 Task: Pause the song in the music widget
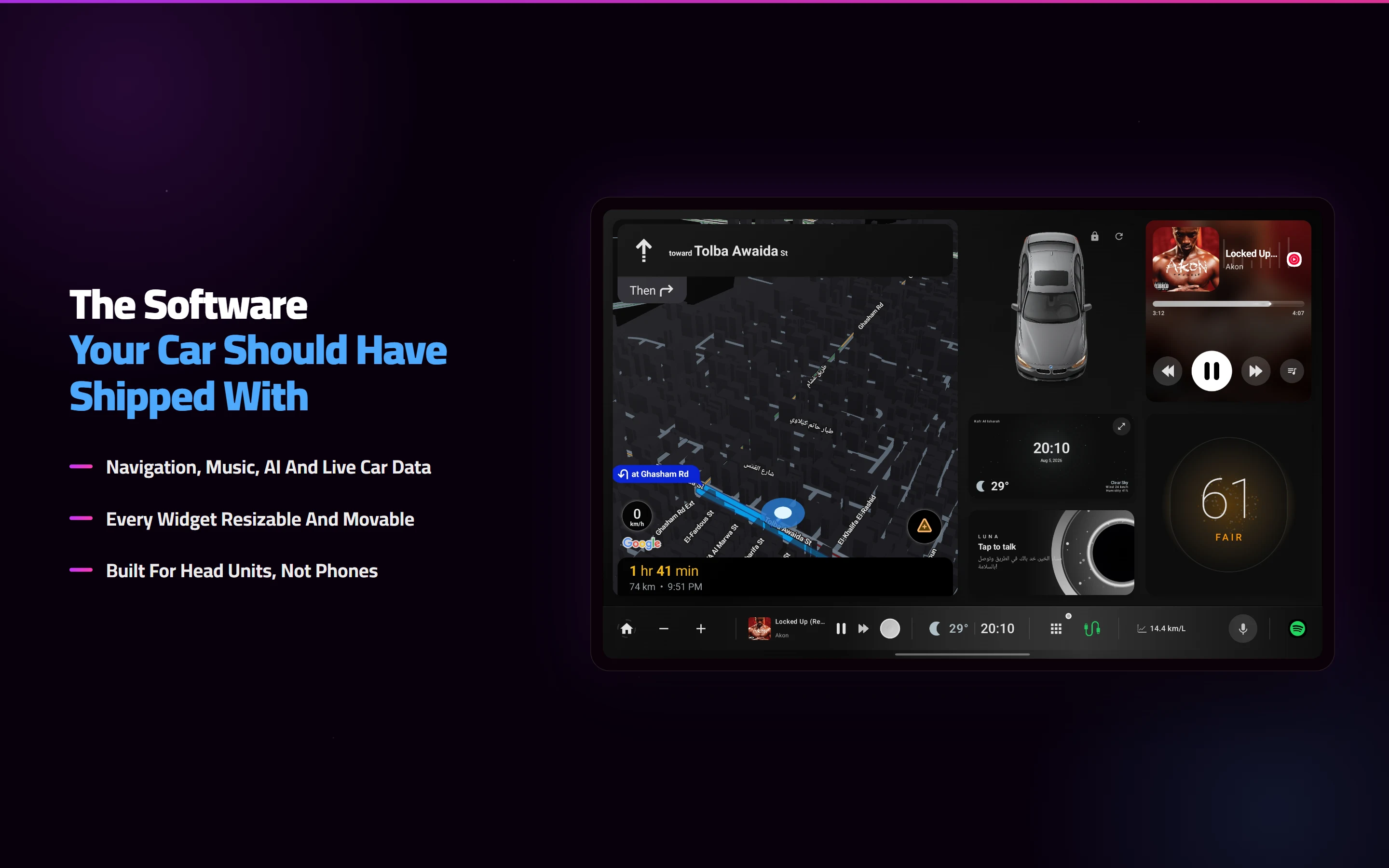(1211, 371)
